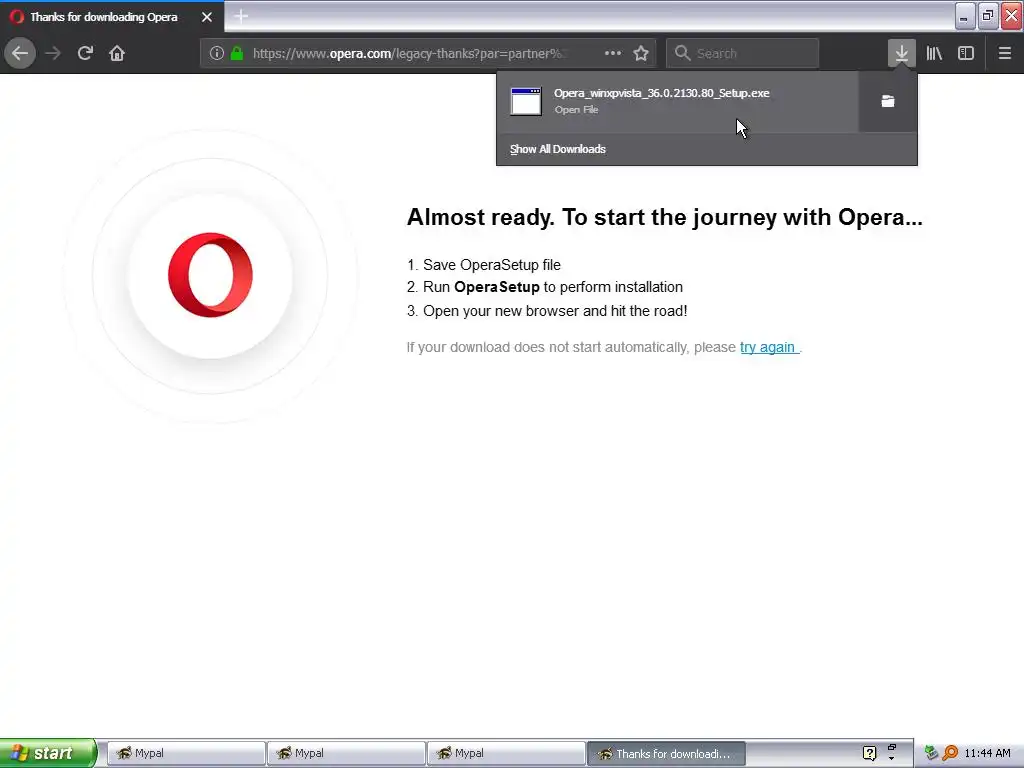Restore down the browser window

click(x=988, y=16)
